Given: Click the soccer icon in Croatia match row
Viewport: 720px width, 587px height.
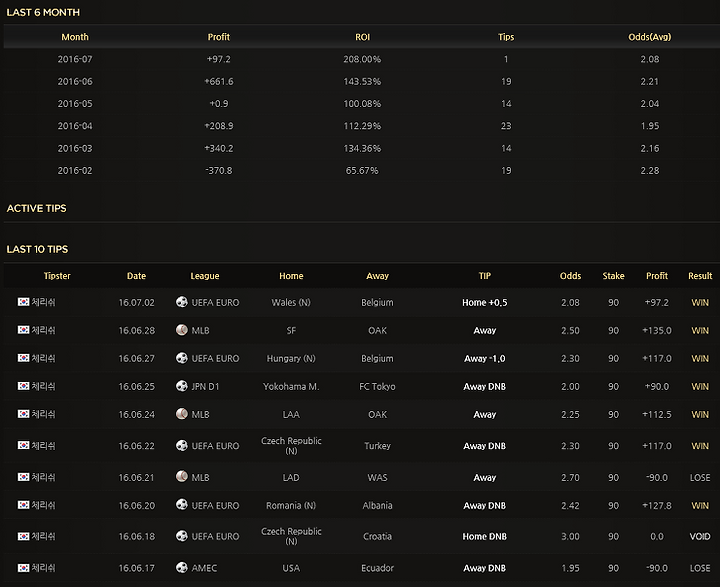Looking at the screenshot, I should click(x=182, y=536).
